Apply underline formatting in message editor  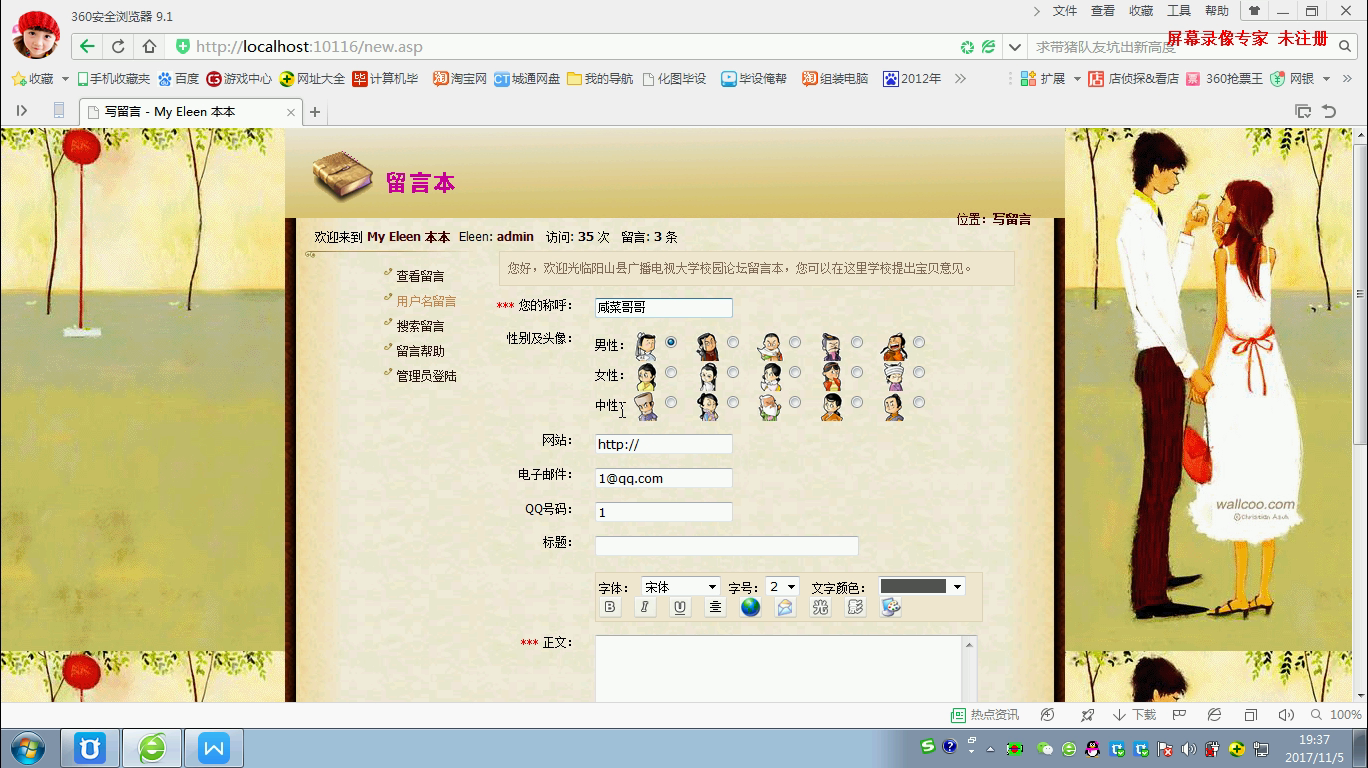pos(680,607)
